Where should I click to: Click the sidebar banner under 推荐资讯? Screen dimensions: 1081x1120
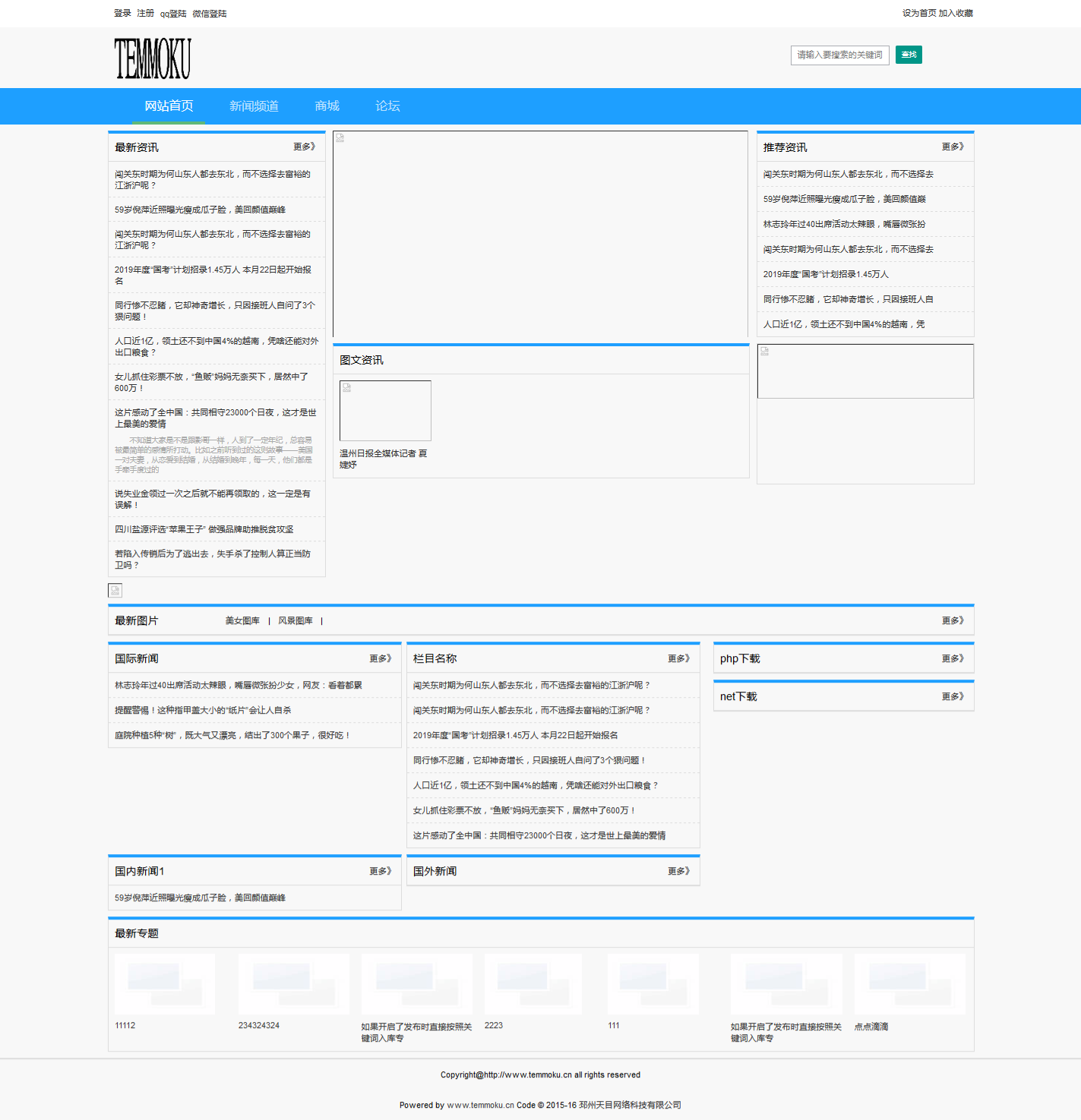(x=865, y=371)
